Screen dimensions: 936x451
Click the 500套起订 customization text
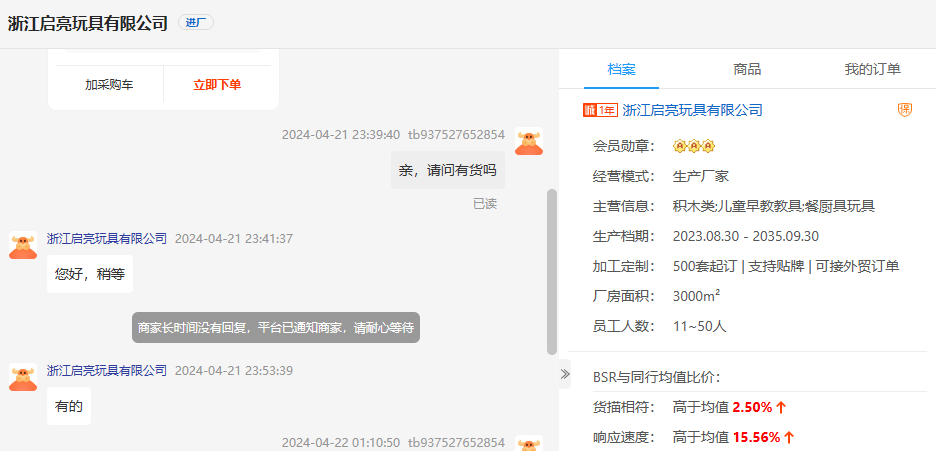tap(704, 266)
